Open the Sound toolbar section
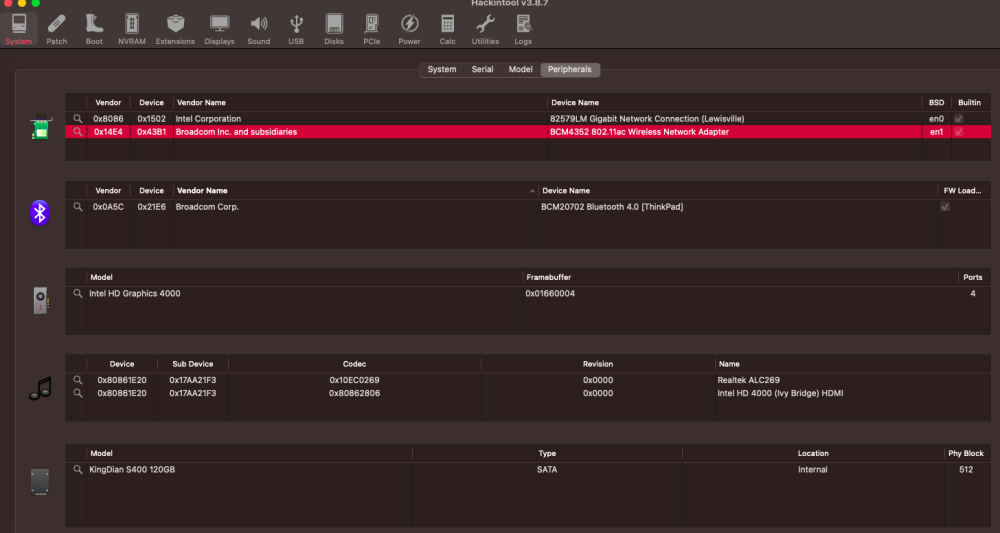 tap(259, 29)
